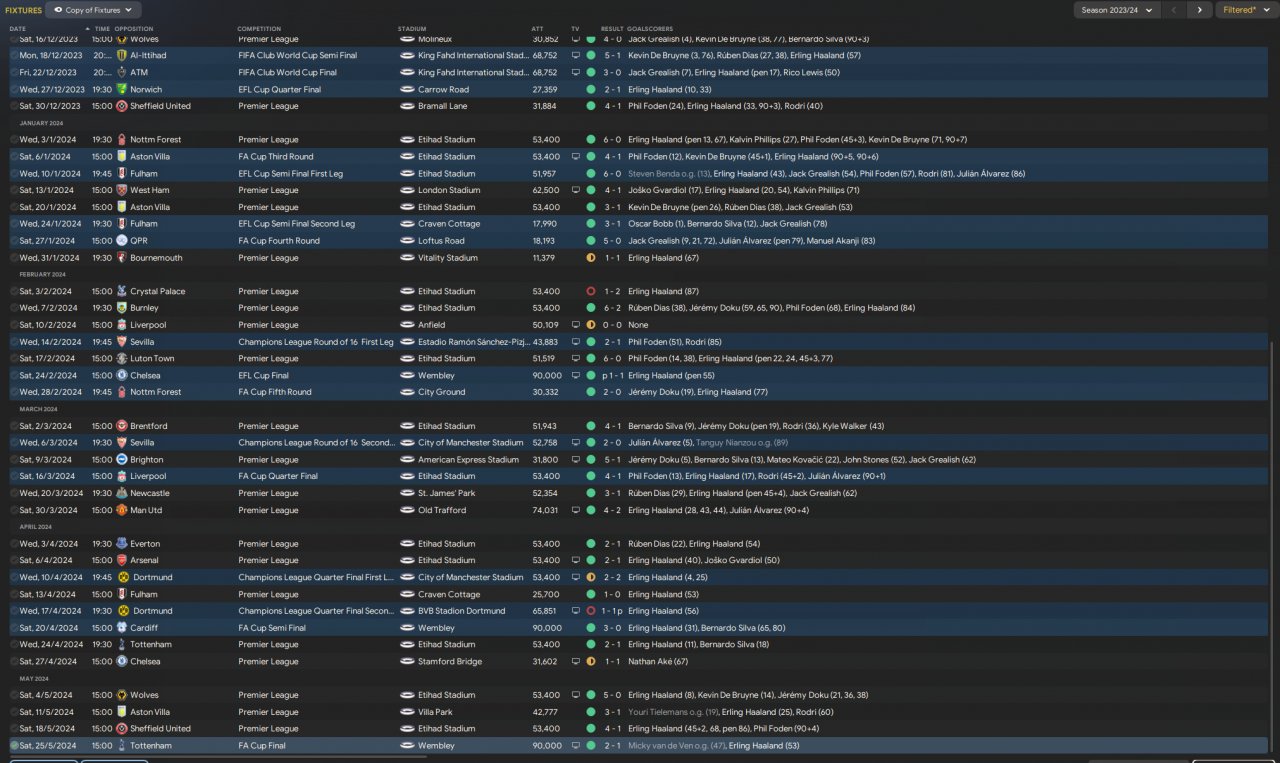
Task: Open Arsenal via its club badge
Action: 121,560
